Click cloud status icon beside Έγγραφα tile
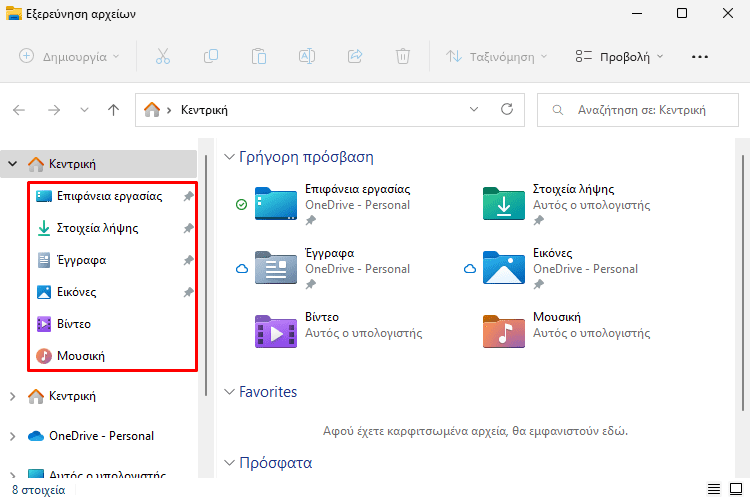The height and width of the screenshot is (500, 750). click(x=242, y=268)
